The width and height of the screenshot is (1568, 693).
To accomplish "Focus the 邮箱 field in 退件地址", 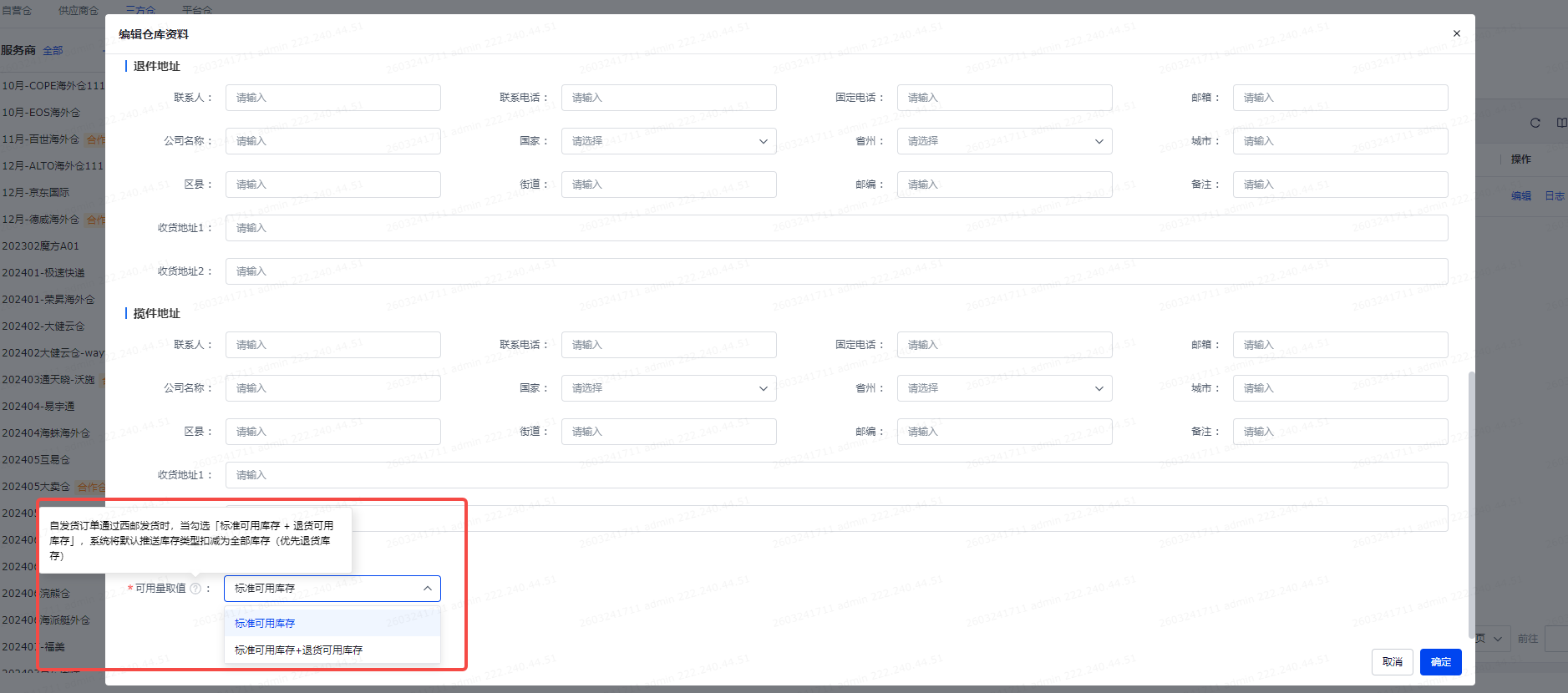I will click(x=1340, y=98).
